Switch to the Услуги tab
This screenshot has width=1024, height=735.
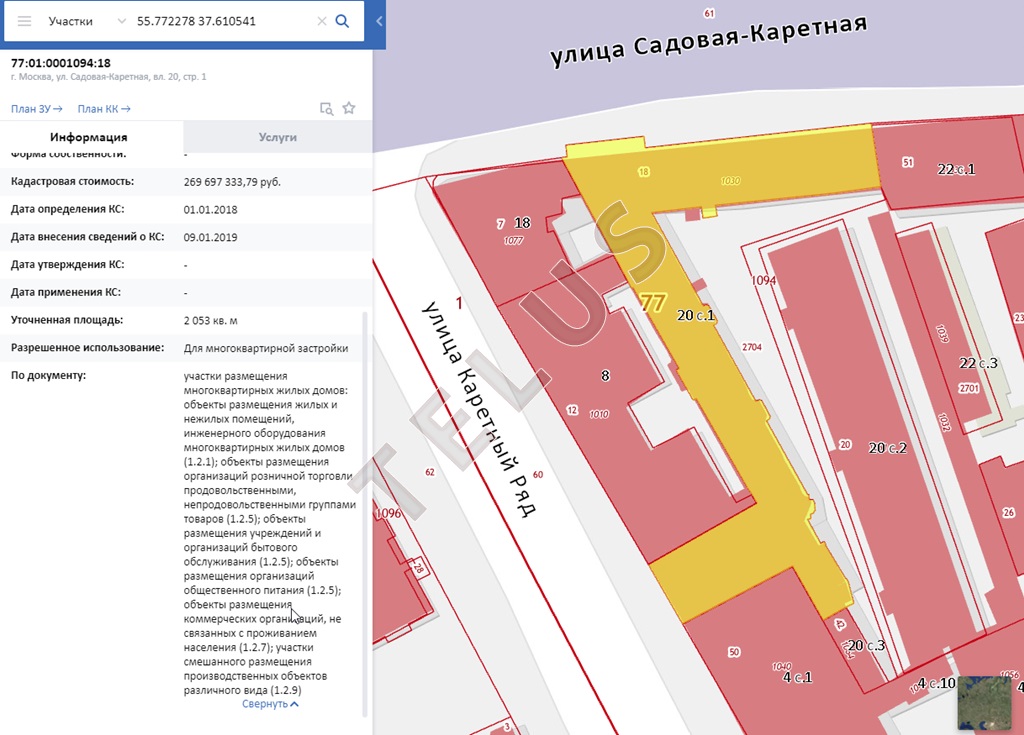coord(278,137)
